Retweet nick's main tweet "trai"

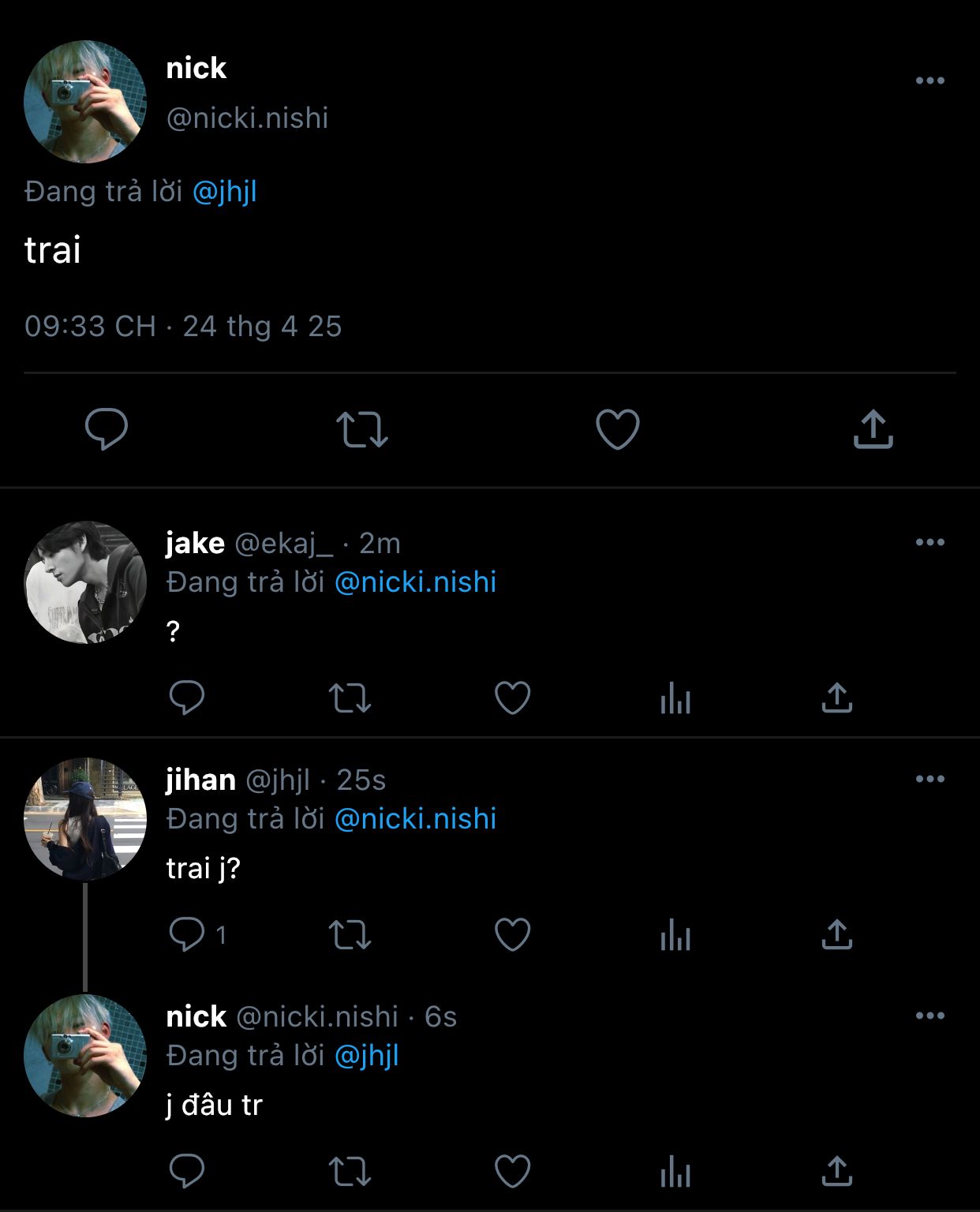tap(362, 429)
